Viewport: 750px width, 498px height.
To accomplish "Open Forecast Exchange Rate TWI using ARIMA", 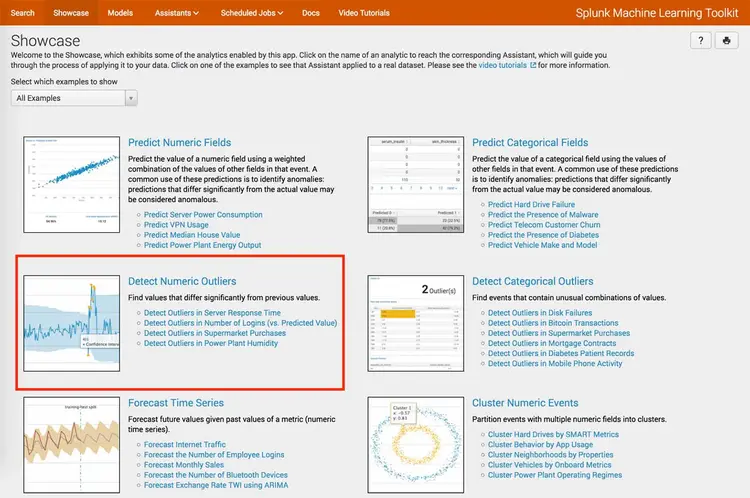I will pos(216,485).
